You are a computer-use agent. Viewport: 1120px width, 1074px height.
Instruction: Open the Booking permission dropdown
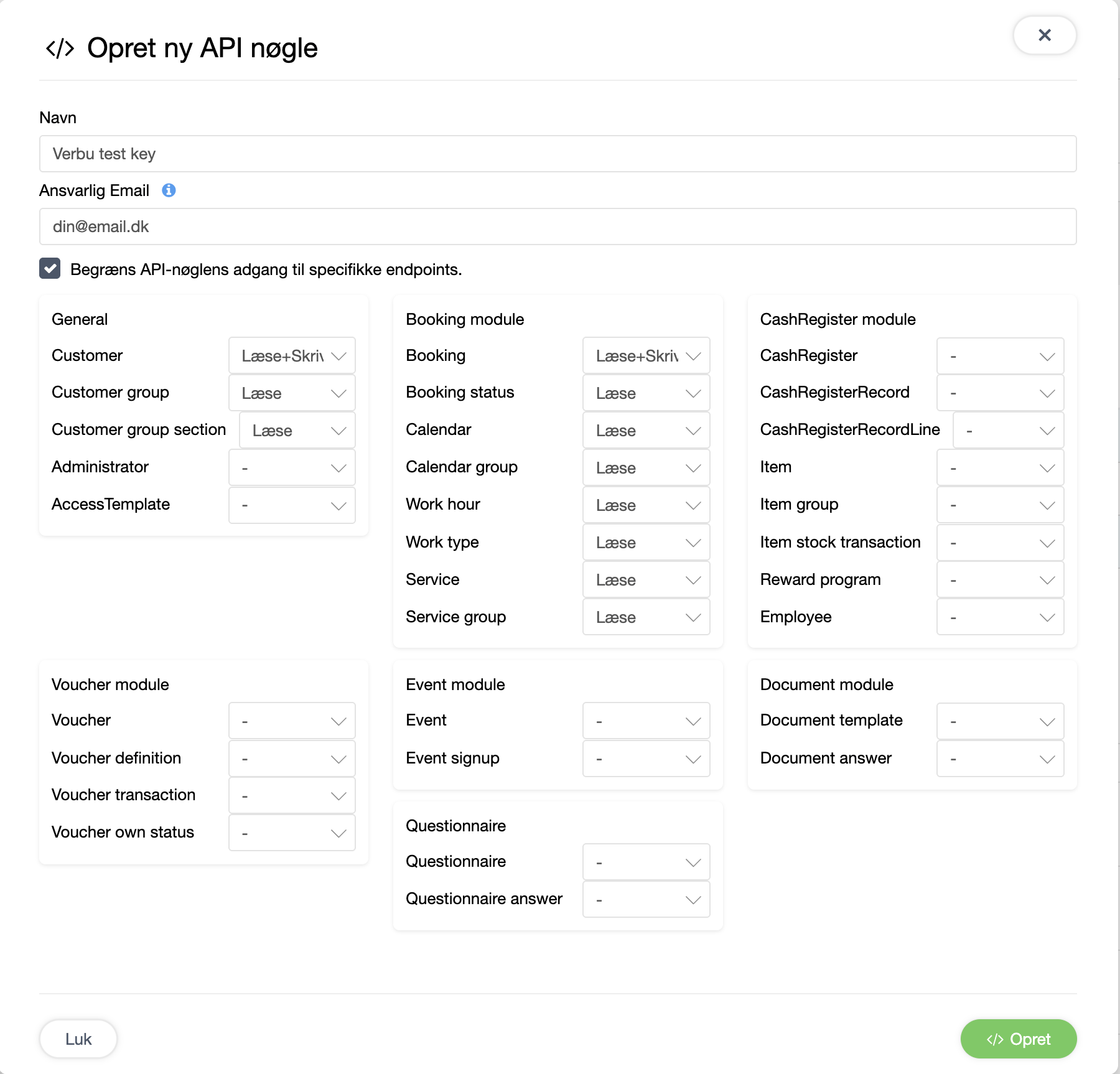click(646, 356)
